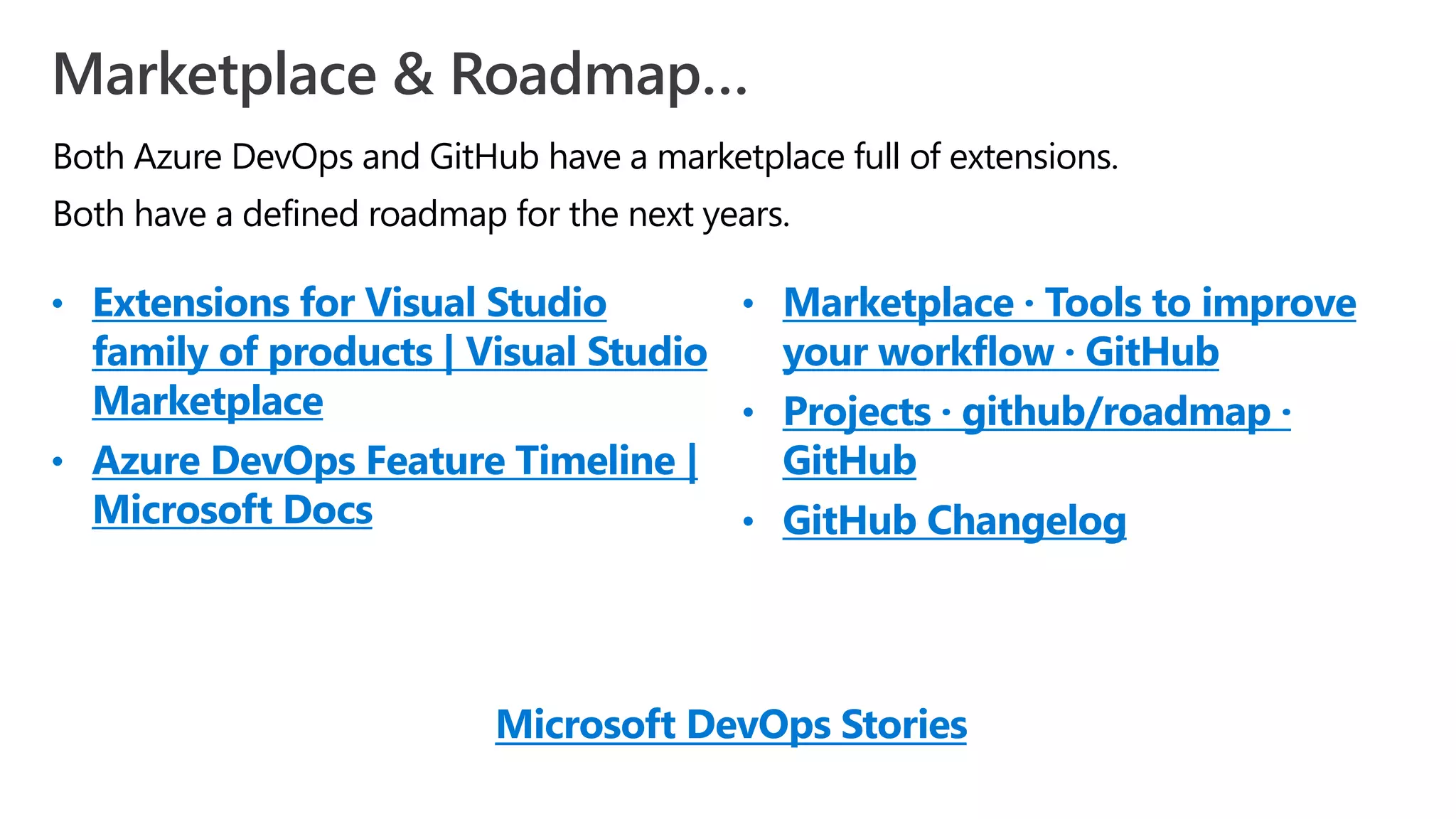The height and width of the screenshot is (819, 1456).
Task: Click the bullet before Extensions for Visual Studio
Action: pyautogui.click(x=58, y=304)
